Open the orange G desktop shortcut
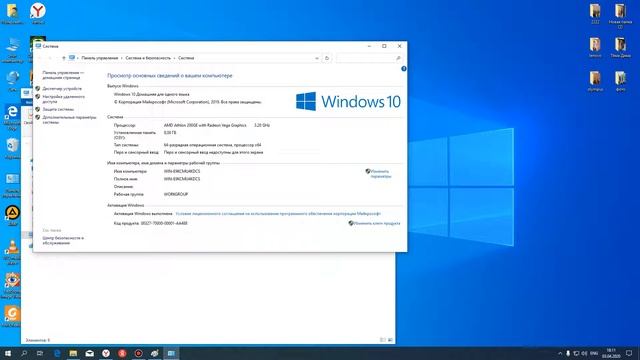640x360 pixels. point(12,315)
